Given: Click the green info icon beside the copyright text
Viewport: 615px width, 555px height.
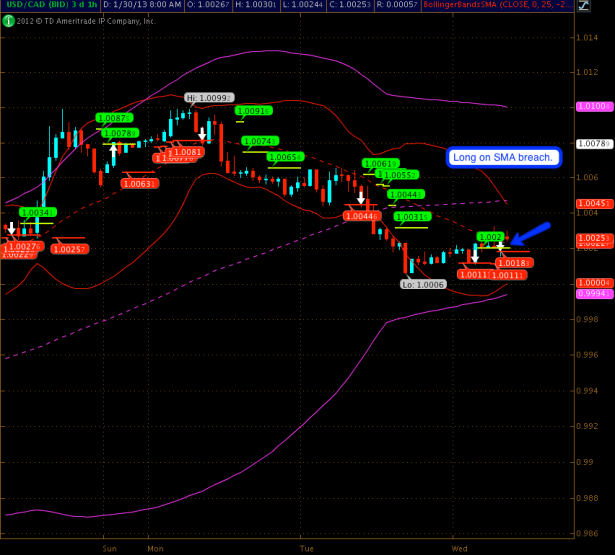Looking at the screenshot, I should (8, 19).
